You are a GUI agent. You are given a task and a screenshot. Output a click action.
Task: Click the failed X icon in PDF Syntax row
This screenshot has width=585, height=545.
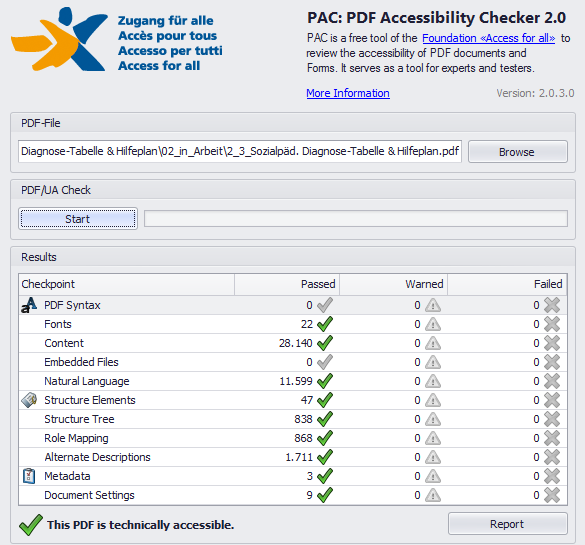point(552,306)
